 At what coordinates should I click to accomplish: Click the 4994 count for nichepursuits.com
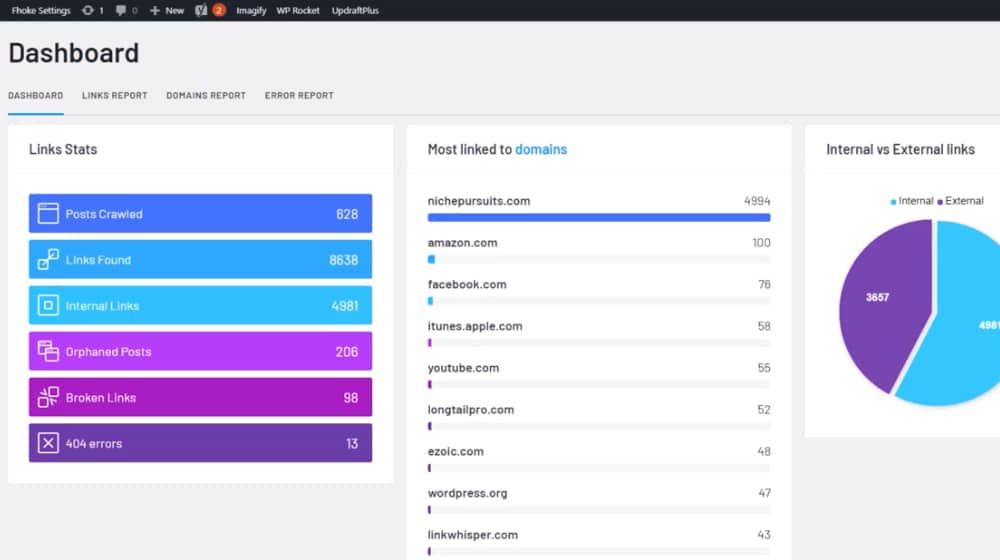pos(757,201)
